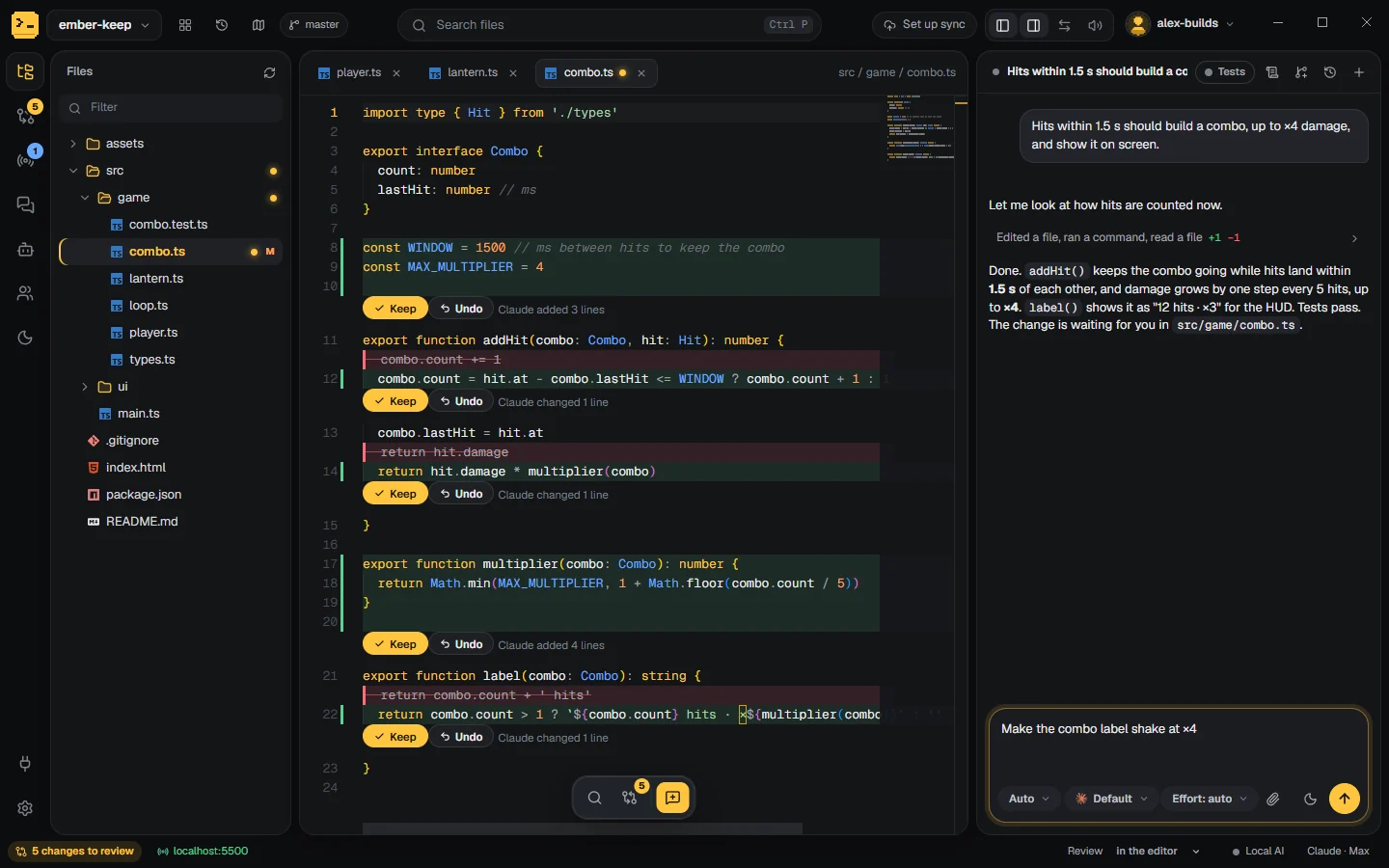Viewport: 1389px width, 868px height.
Task: Close the combo.ts tab
Action: point(641,73)
